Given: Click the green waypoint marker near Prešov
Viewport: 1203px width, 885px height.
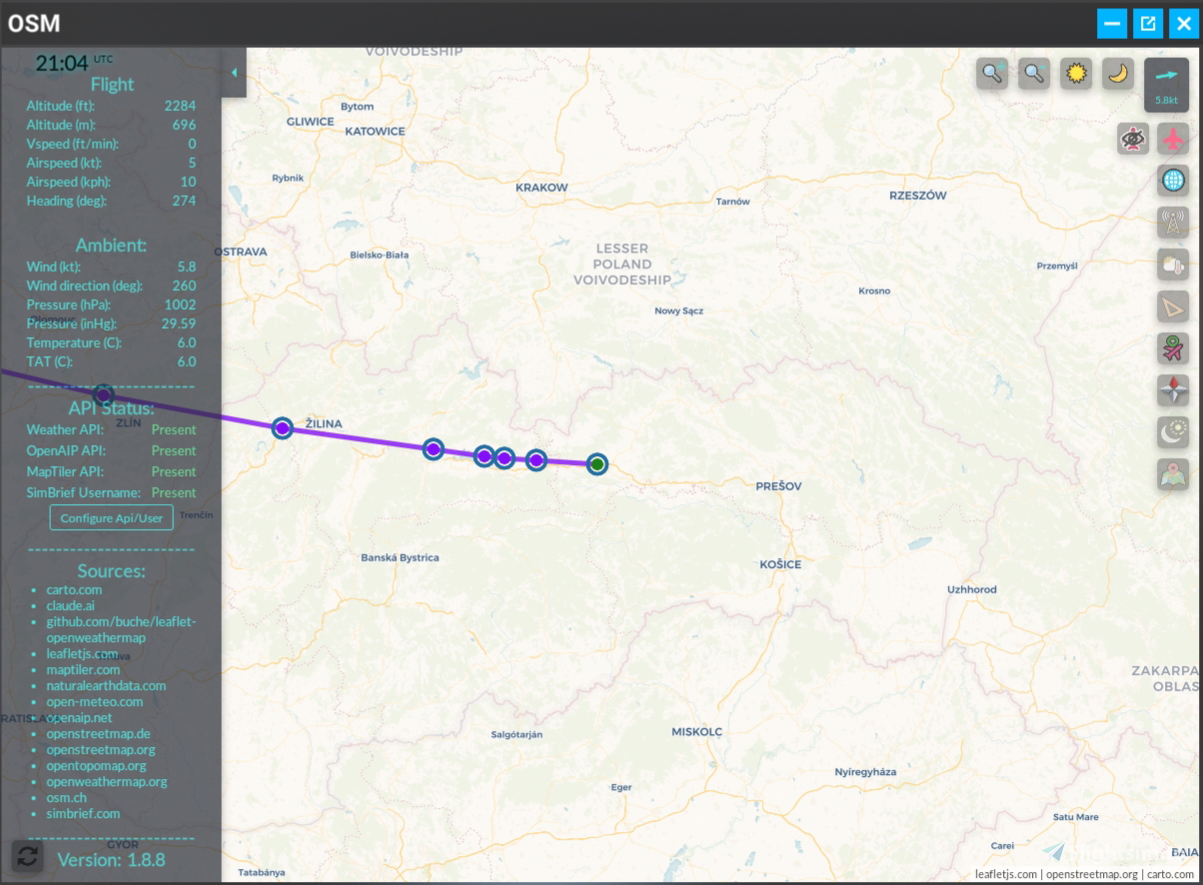Looking at the screenshot, I should (596, 463).
